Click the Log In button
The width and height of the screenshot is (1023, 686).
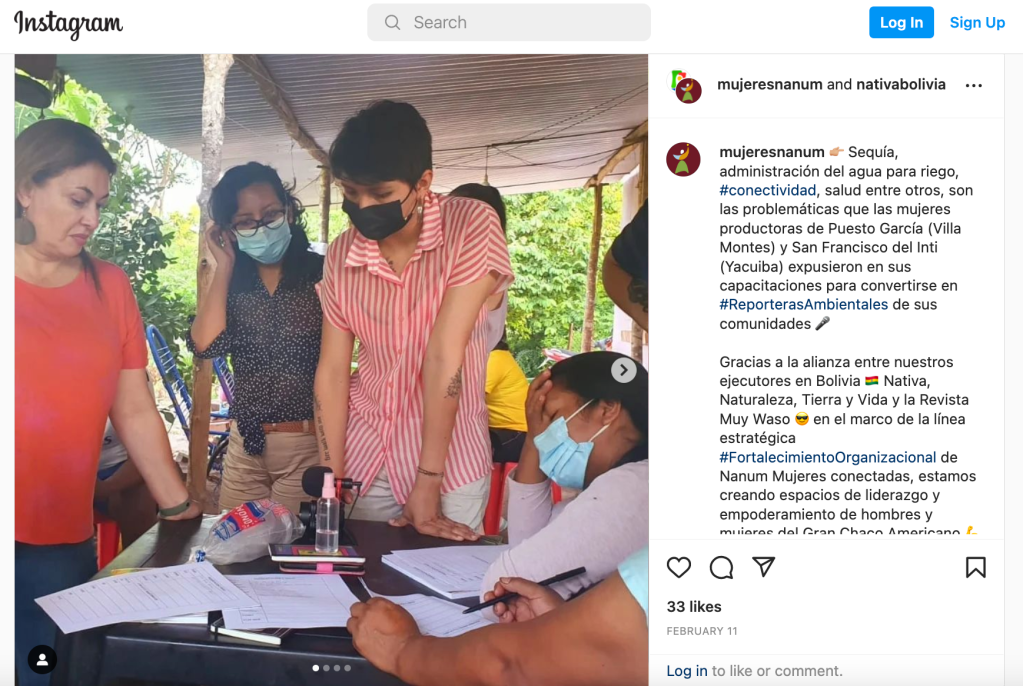901,23
